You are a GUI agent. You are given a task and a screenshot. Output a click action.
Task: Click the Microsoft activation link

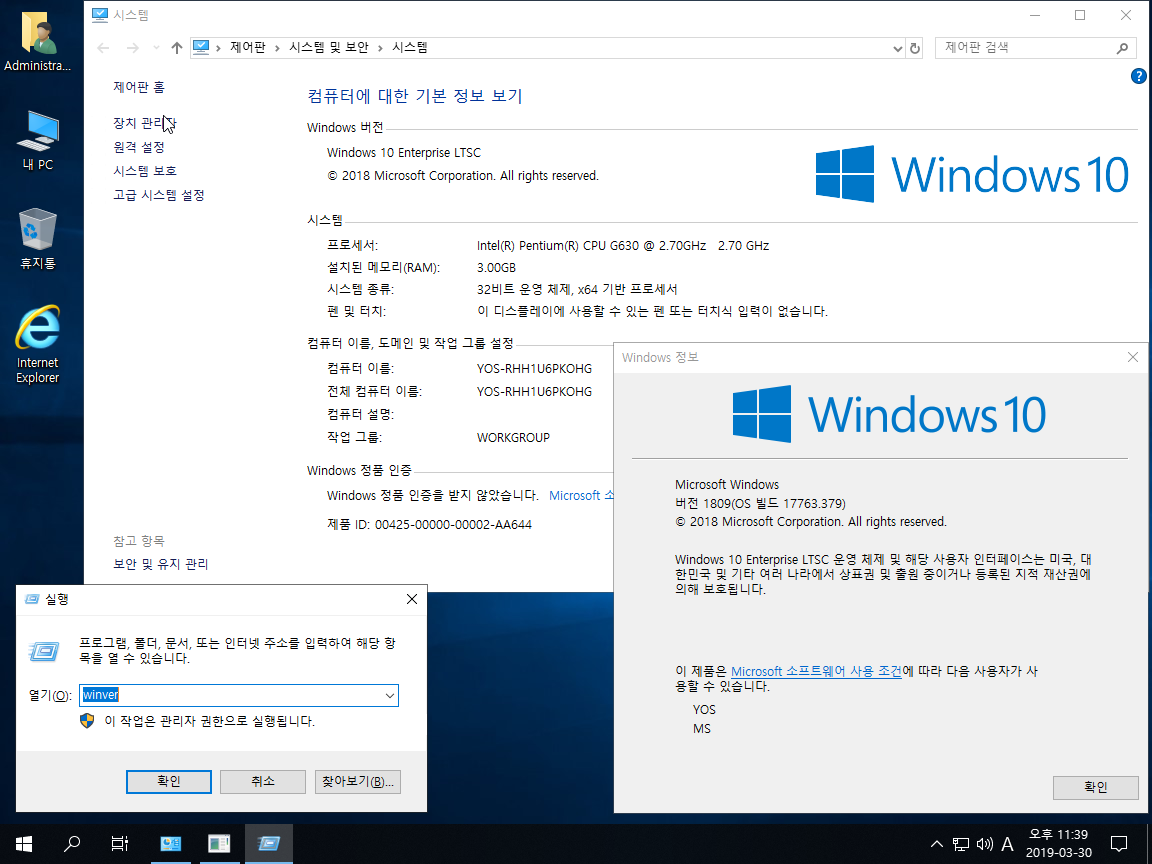[x=581, y=496]
